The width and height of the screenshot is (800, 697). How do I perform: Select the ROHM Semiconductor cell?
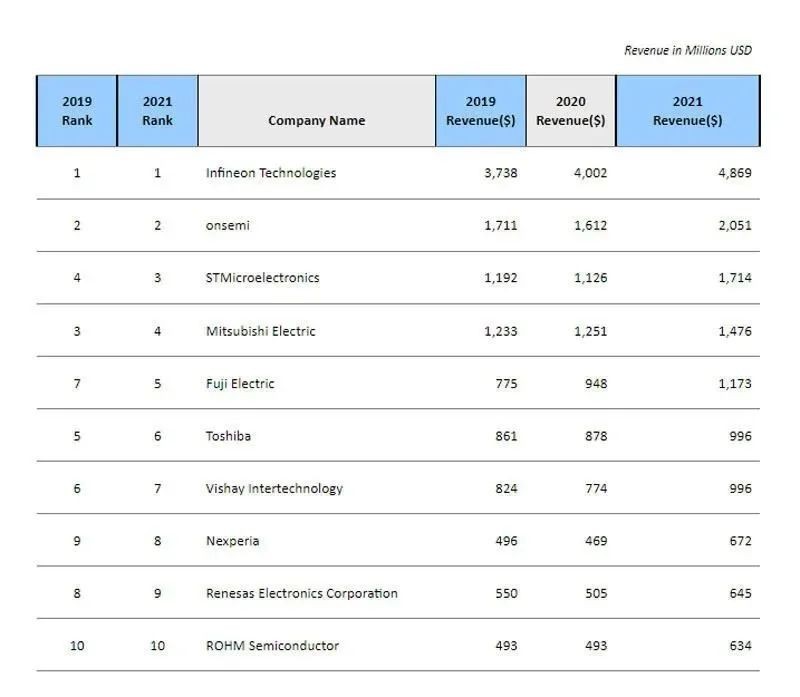(272, 646)
